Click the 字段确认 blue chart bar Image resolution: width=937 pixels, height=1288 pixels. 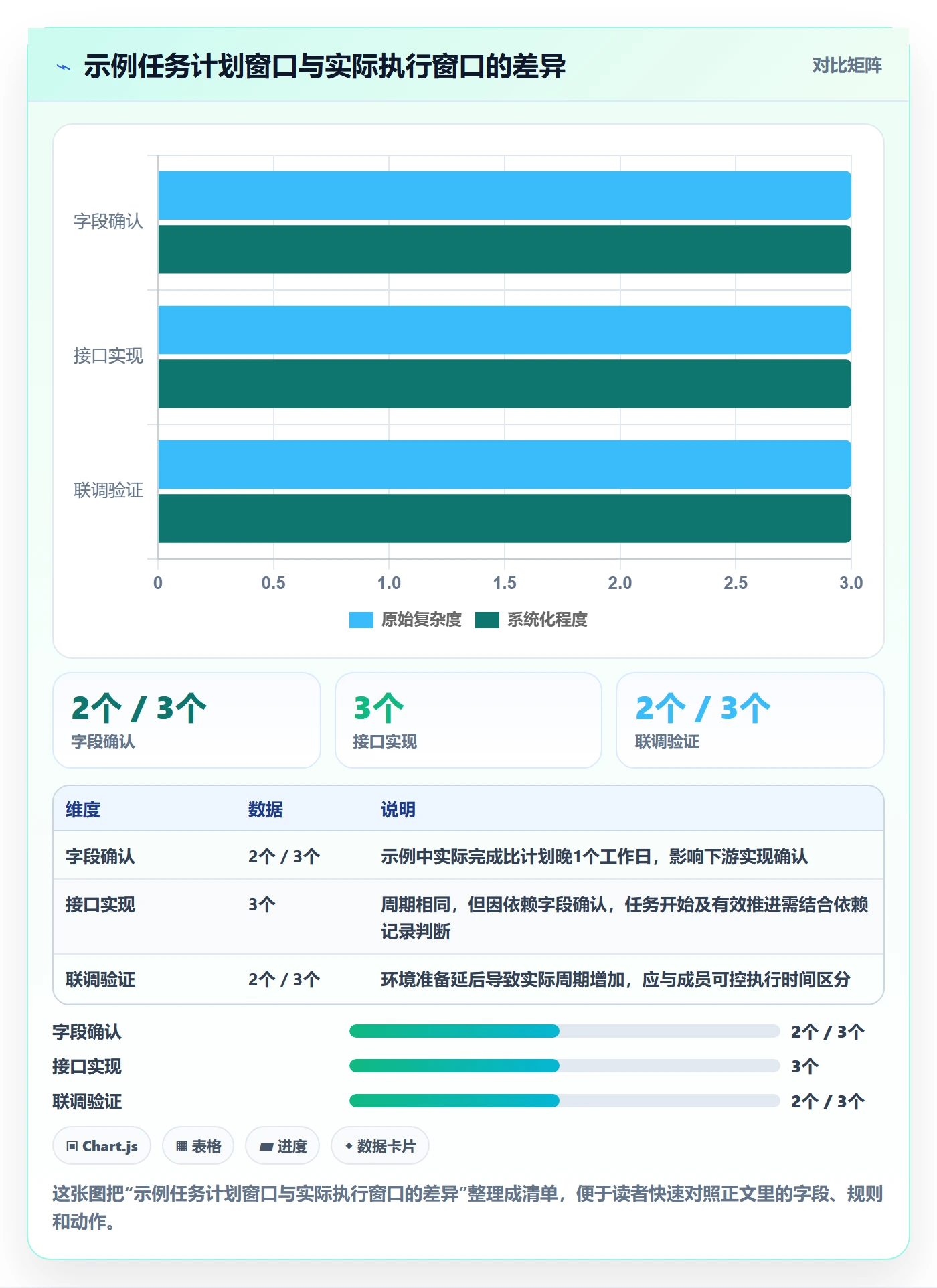(505, 195)
